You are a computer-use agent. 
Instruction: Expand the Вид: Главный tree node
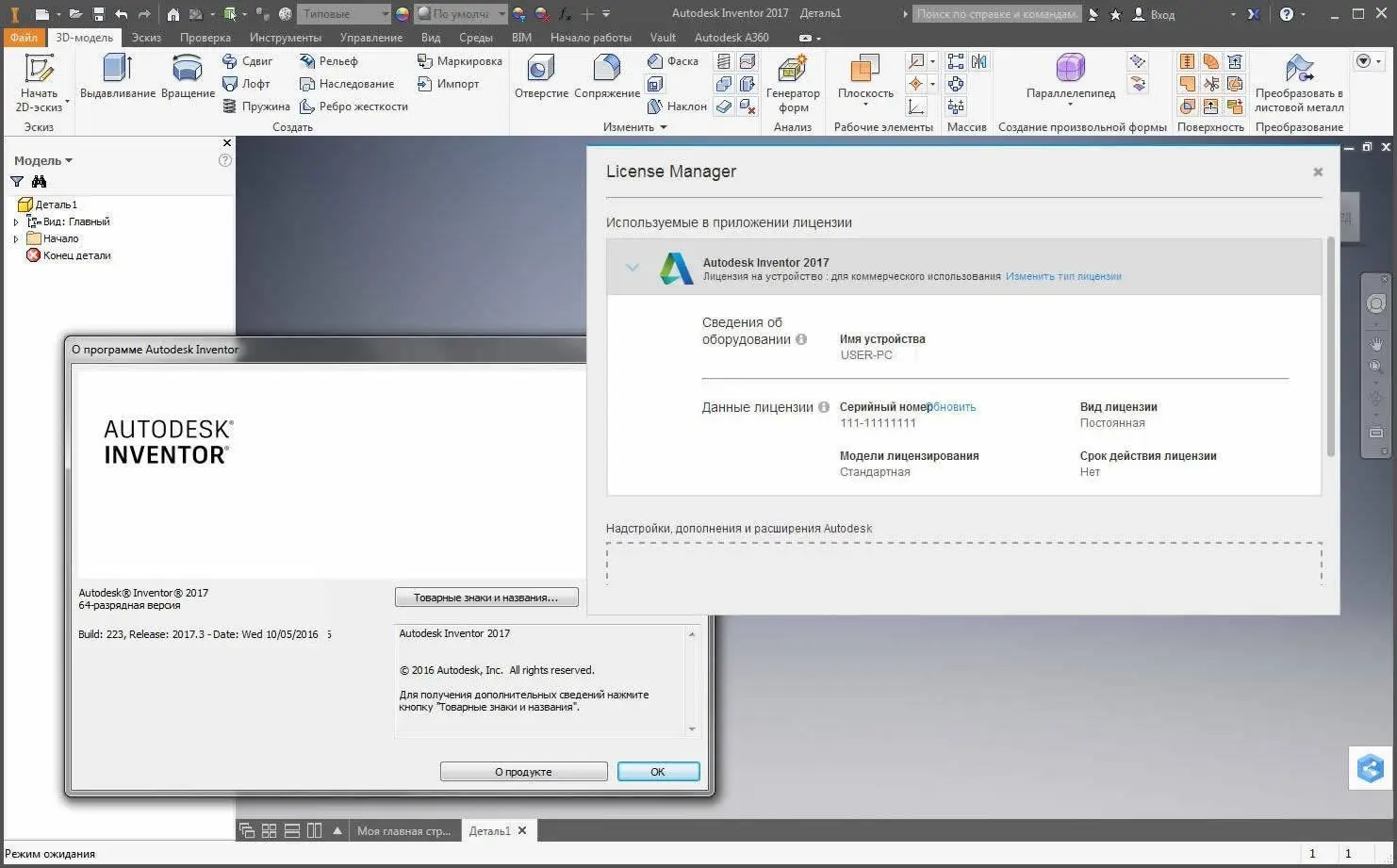click(x=16, y=221)
